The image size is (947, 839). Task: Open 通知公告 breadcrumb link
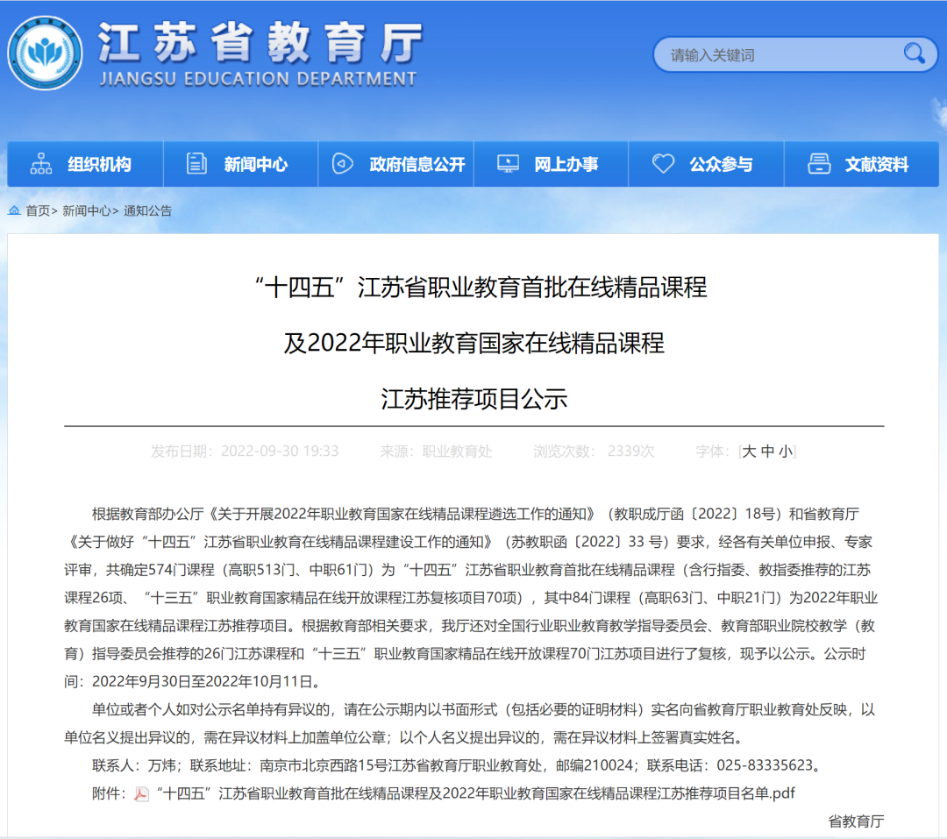coord(147,211)
